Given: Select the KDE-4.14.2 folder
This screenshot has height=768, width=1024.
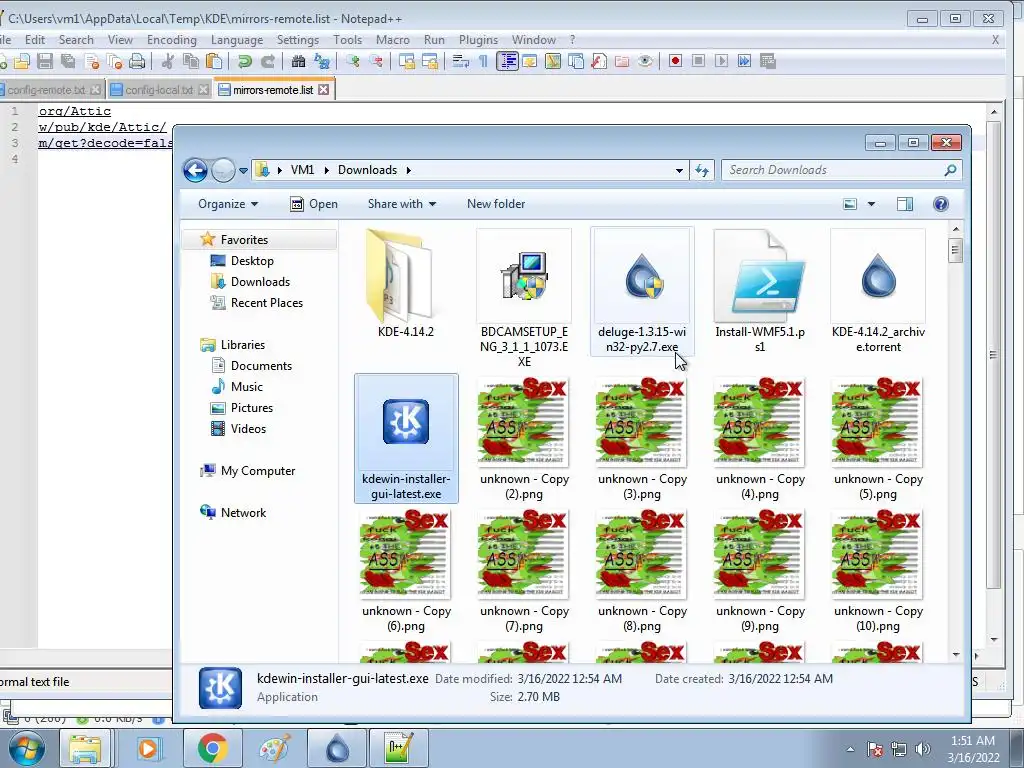Looking at the screenshot, I should pyautogui.click(x=406, y=284).
